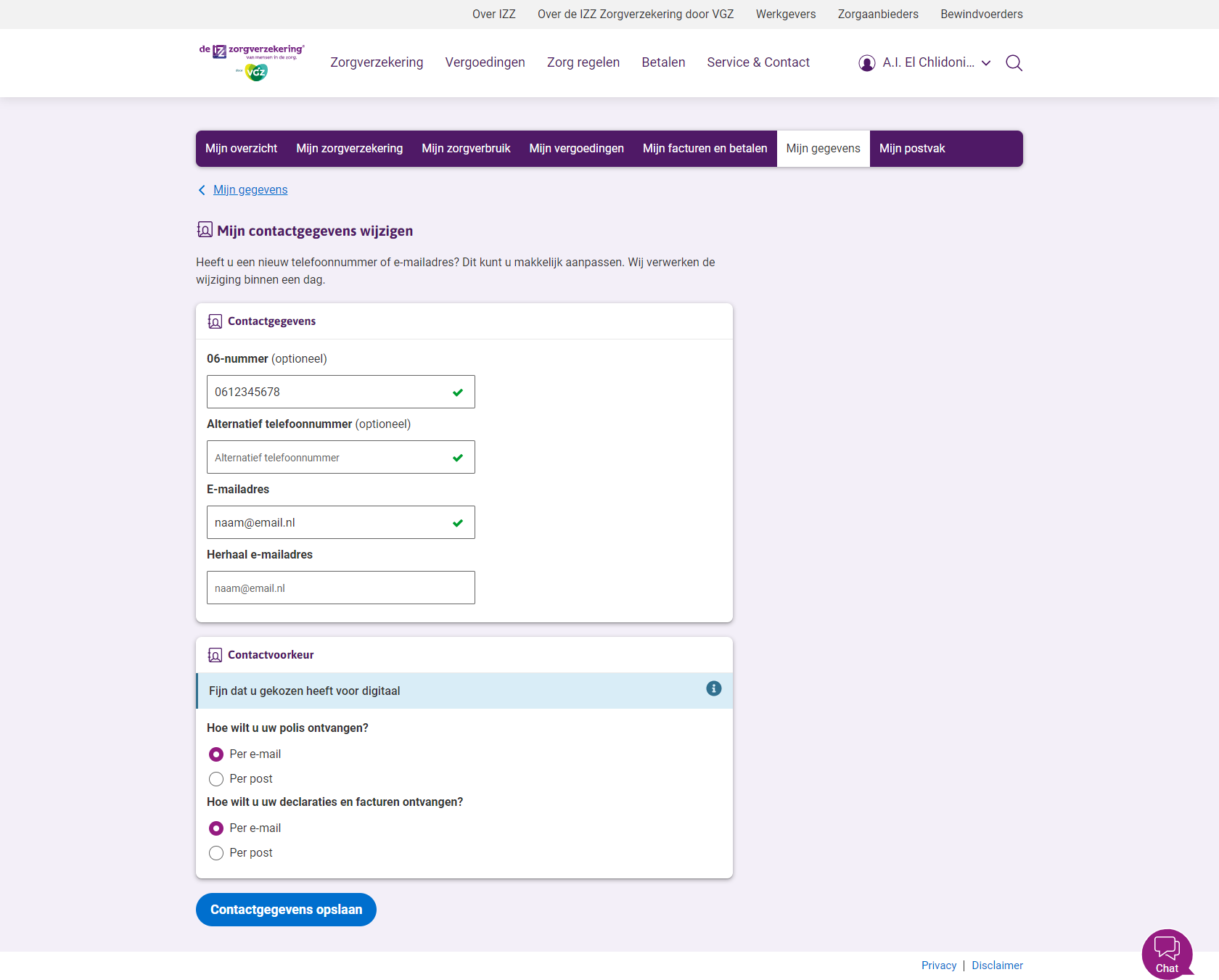1219x980 pixels.
Task: Select Per post for polis delivery
Action: point(216,779)
